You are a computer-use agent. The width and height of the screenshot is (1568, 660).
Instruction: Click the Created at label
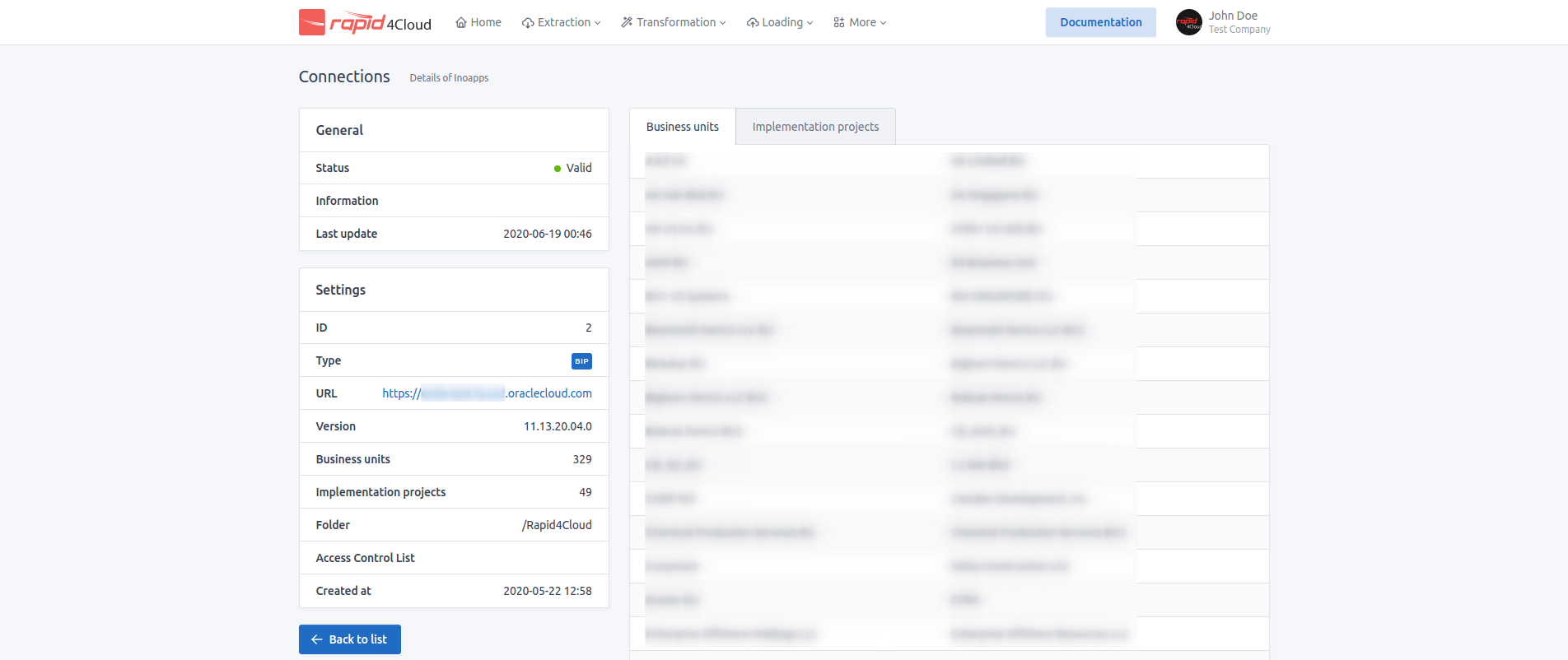pyautogui.click(x=343, y=591)
